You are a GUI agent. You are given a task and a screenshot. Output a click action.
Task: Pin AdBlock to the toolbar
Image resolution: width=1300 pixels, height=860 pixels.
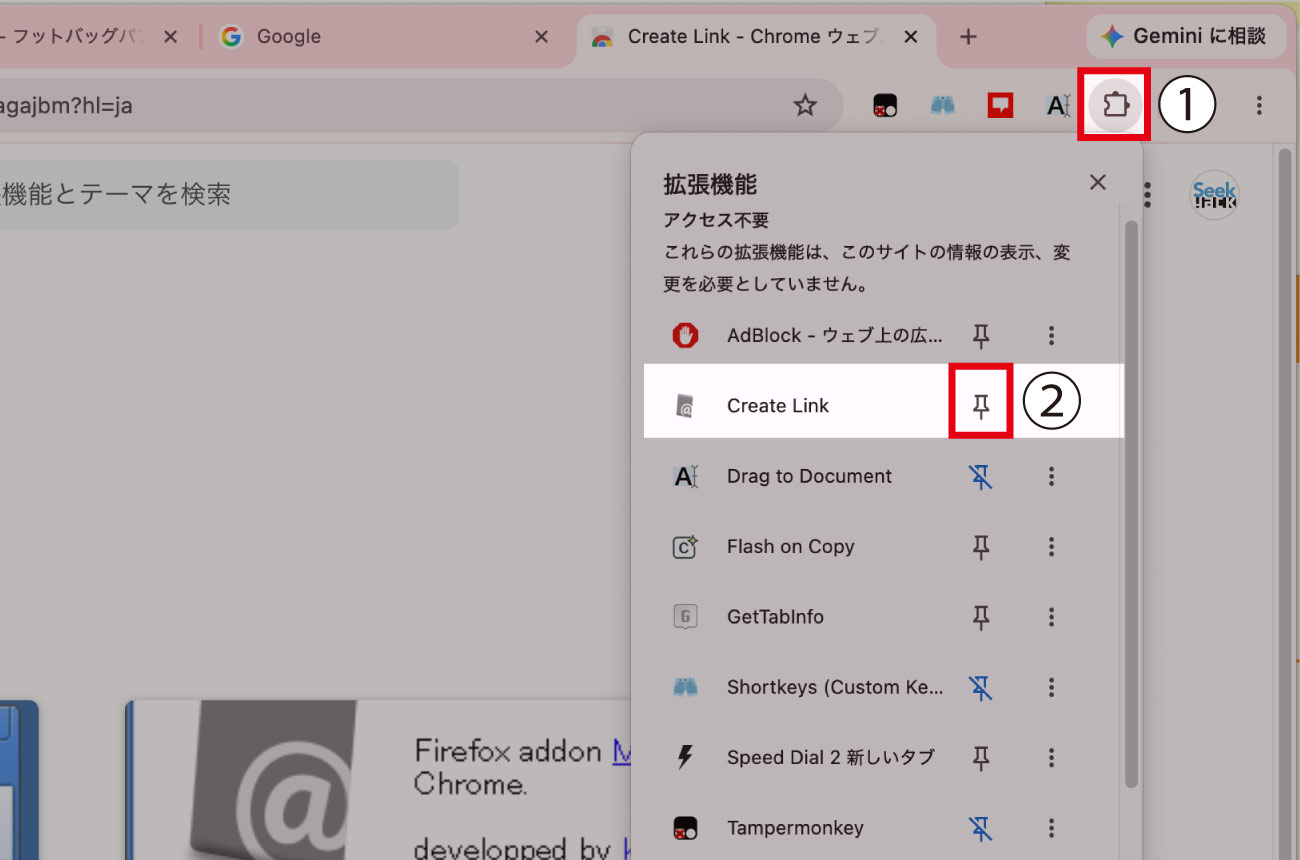981,335
